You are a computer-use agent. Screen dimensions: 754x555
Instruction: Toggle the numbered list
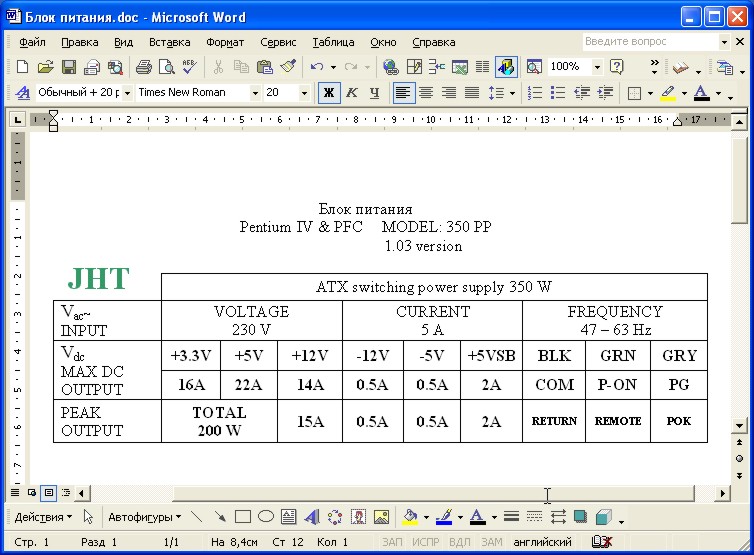pyautogui.click(x=535, y=92)
